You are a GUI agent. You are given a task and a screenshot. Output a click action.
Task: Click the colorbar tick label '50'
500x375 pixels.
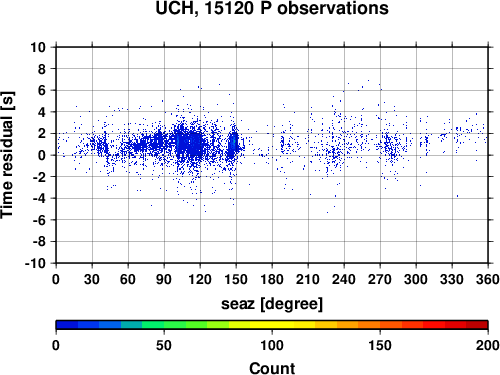pyautogui.click(x=164, y=345)
